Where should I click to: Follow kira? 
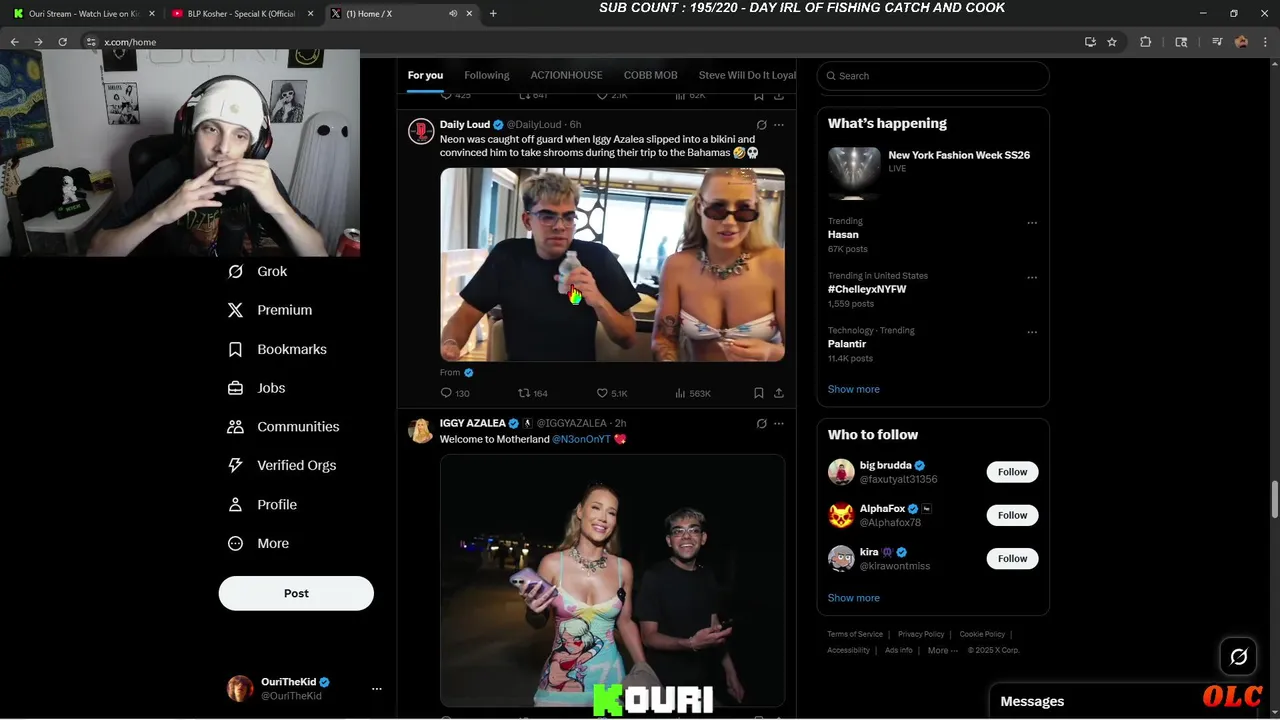pyautogui.click(x=1012, y=558)
